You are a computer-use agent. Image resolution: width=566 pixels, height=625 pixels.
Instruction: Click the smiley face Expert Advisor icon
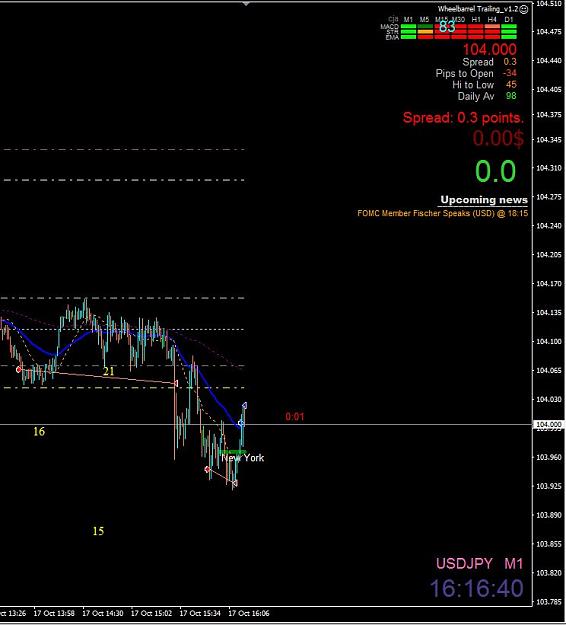click(x=524, y=9)
